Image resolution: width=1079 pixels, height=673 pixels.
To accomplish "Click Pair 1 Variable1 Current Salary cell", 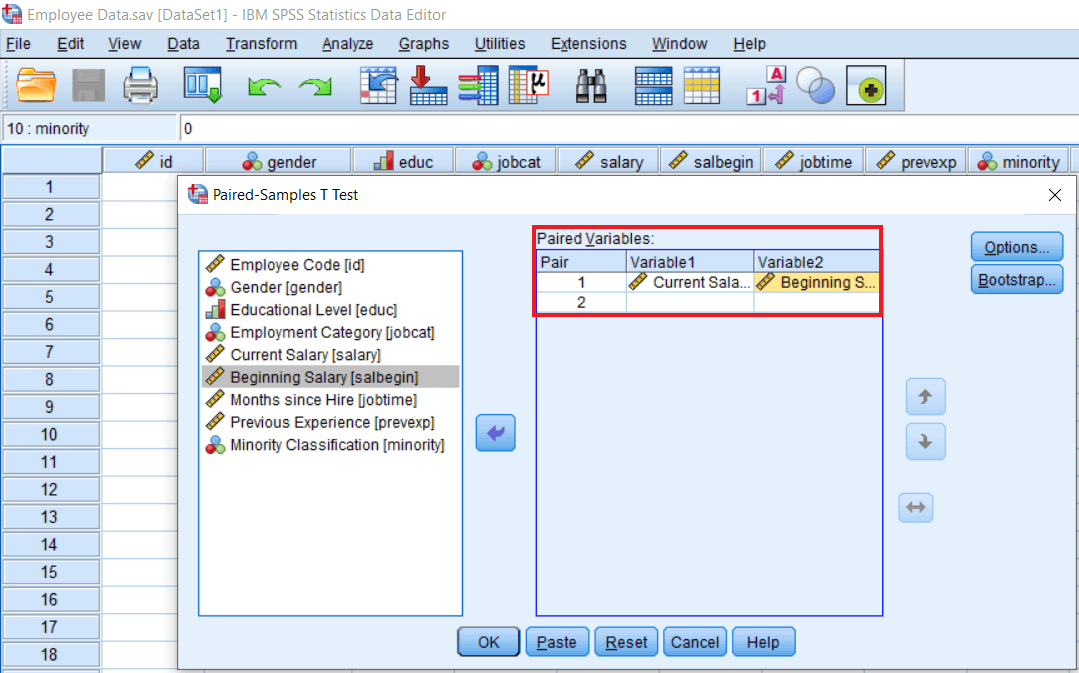I will coord(690,282).
